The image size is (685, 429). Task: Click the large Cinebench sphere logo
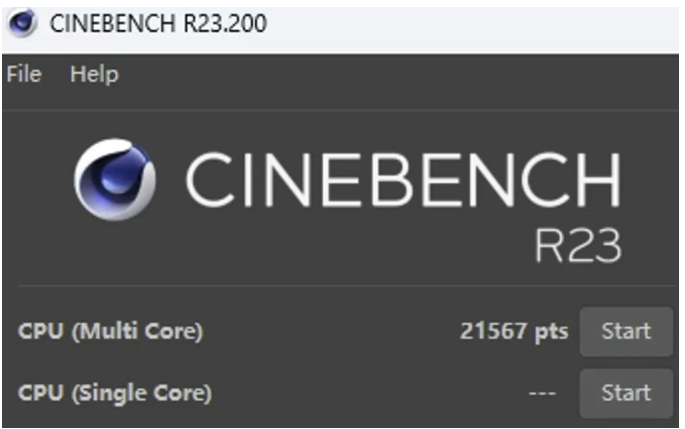click(x=115, y=179)
